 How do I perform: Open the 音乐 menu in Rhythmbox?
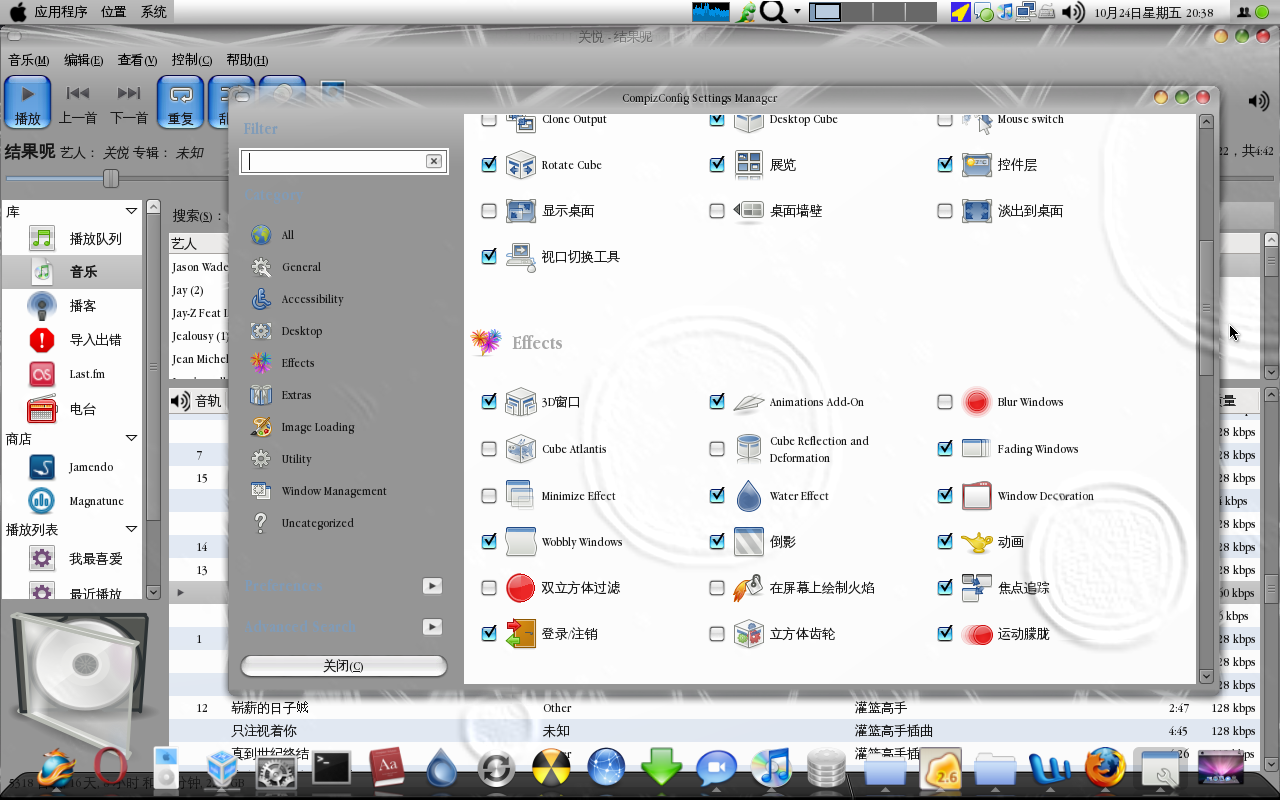[29, 60]
